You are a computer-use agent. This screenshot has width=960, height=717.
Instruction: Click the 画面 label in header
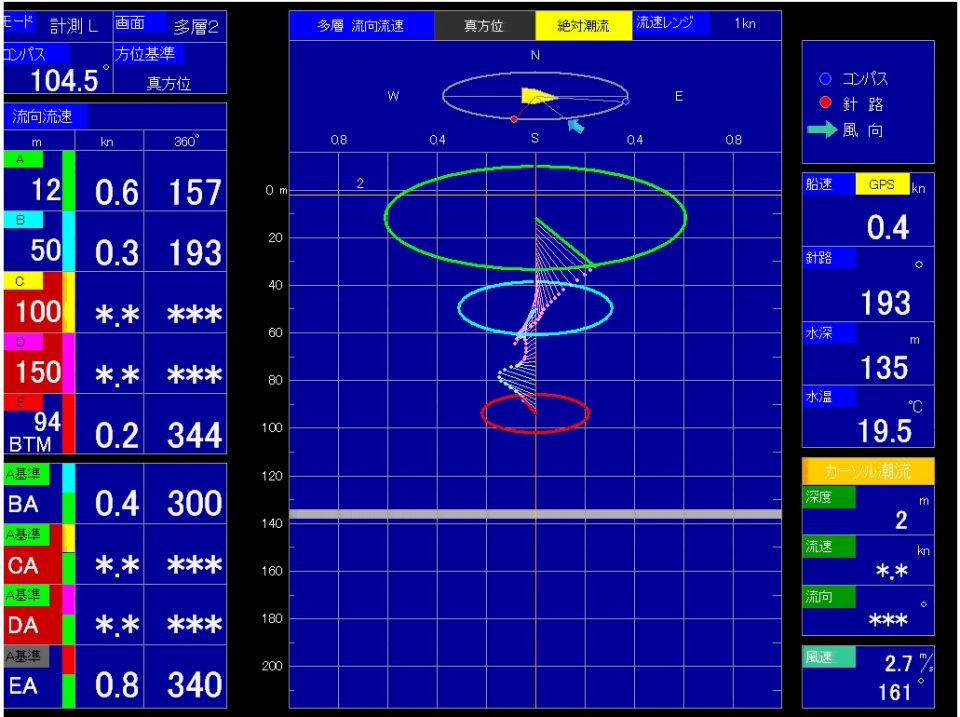point(140,23)
